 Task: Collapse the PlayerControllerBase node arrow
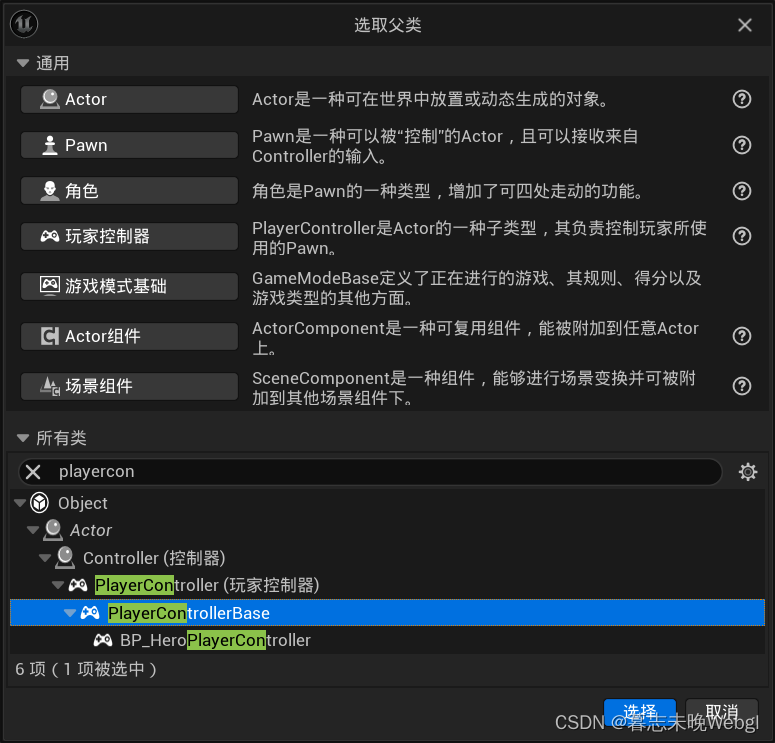[x=70, y=613]
